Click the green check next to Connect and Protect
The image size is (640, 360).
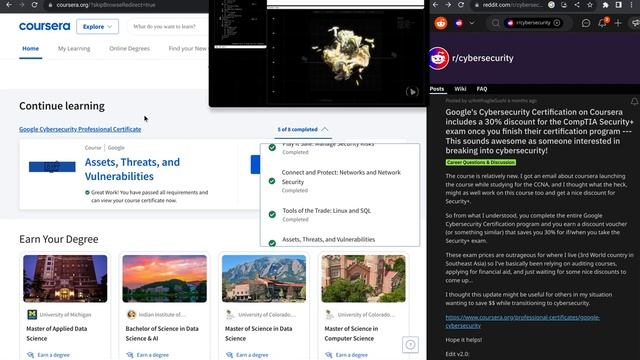(x=272, y=181)
